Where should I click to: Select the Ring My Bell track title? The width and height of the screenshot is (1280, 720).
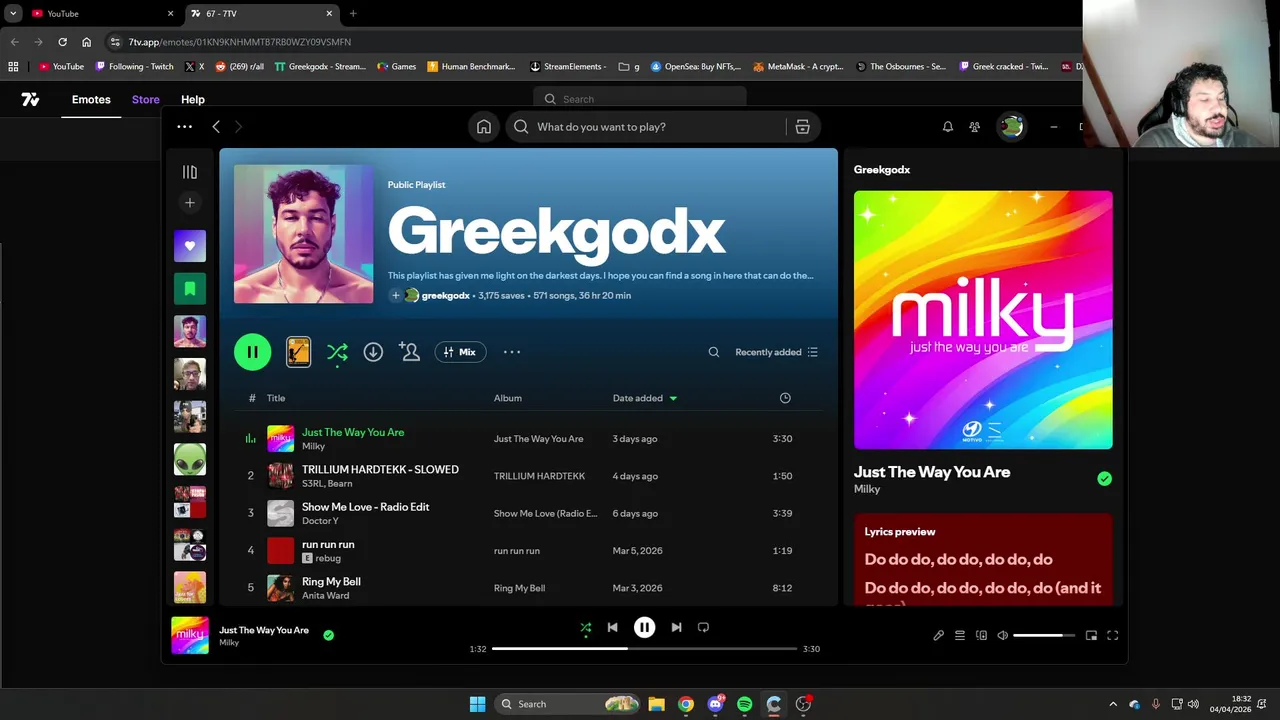point(331,582)
